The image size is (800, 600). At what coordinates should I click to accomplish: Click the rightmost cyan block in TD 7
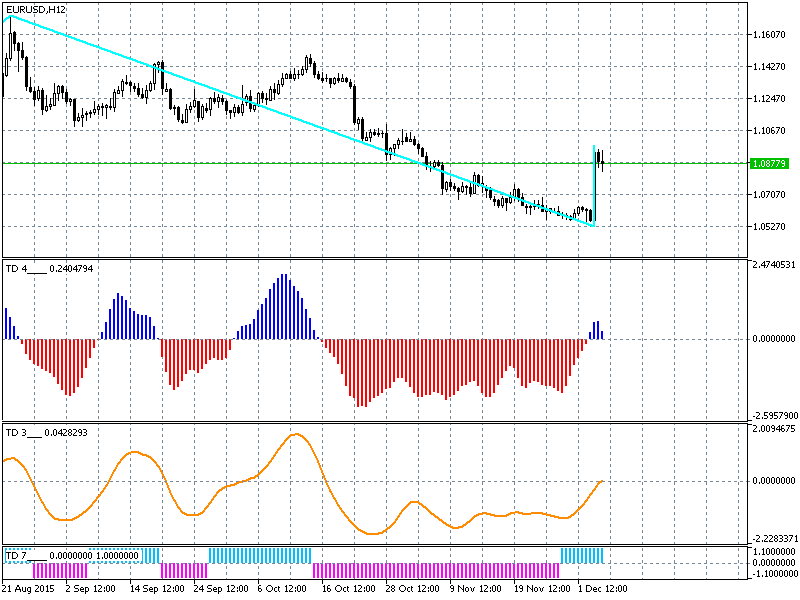582,554
